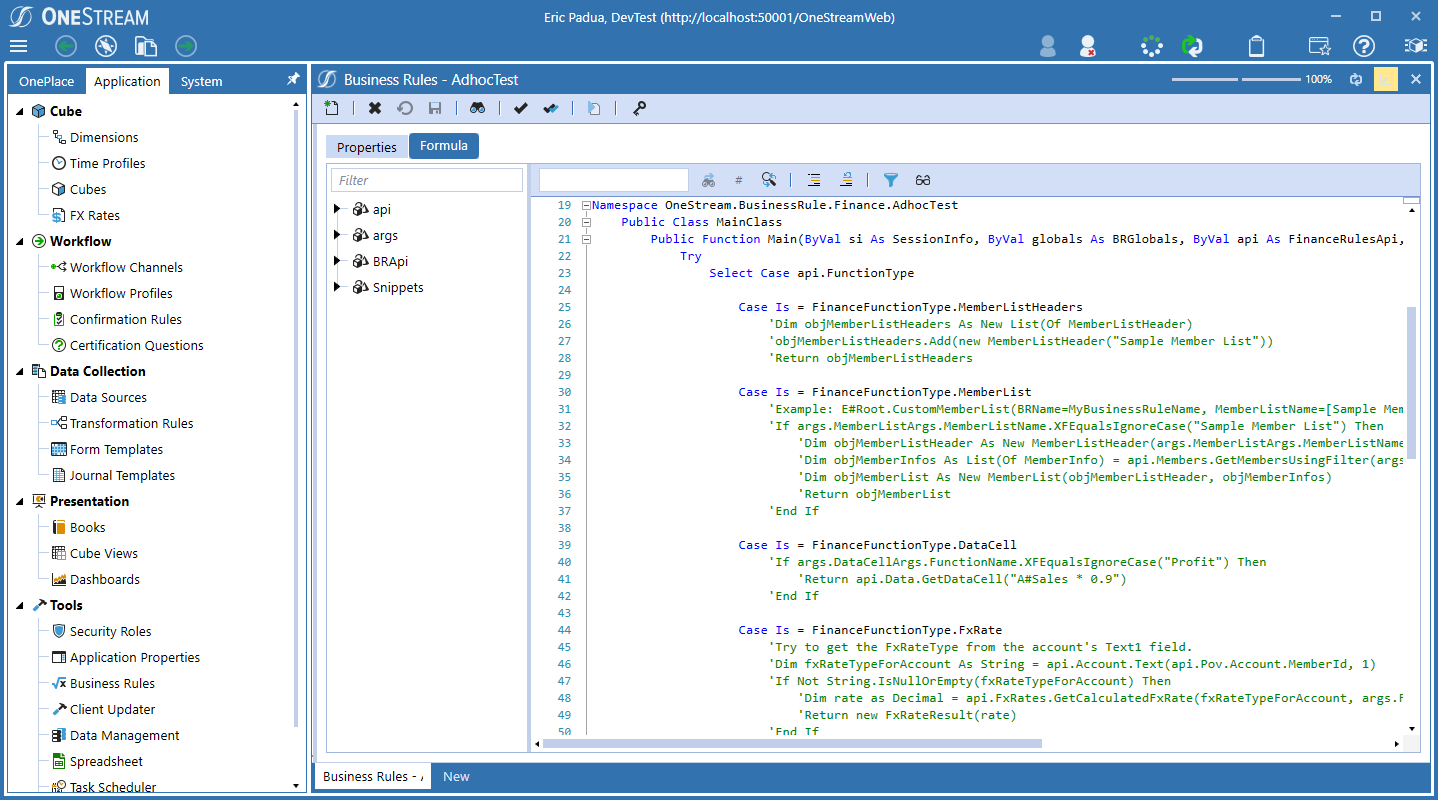The width and height of the screenshot is (1438, 800).
Task: Open Transformation Rules
Action: pos(132,423)
